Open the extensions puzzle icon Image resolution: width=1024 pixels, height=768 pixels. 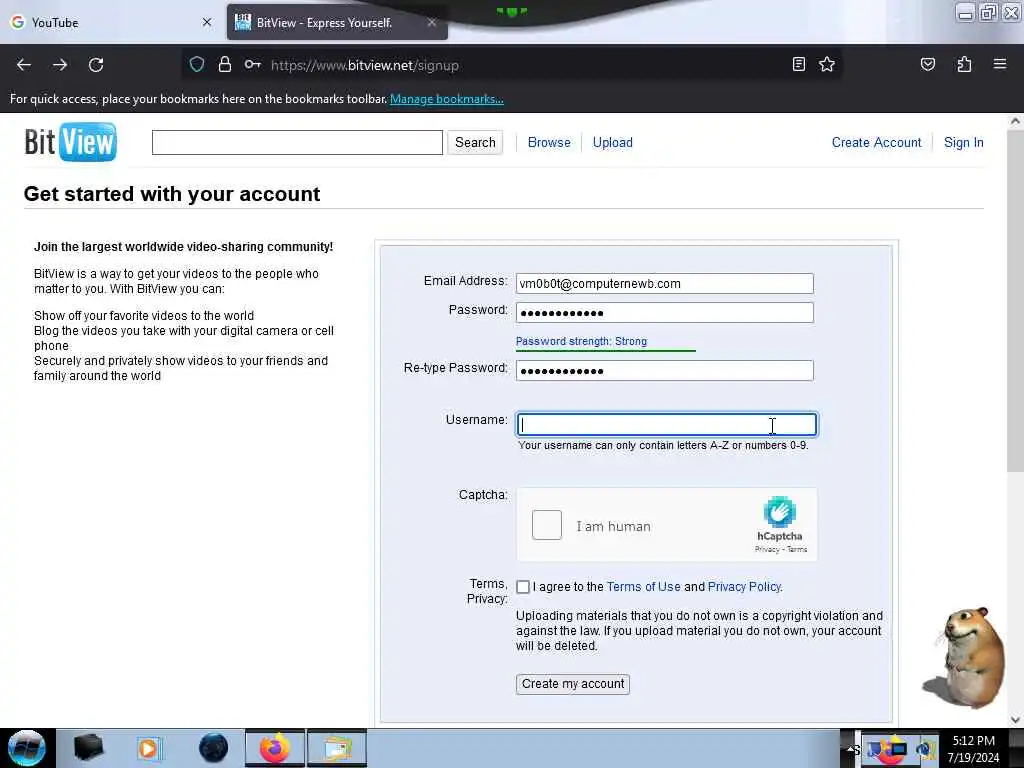[x=964, y=64]
